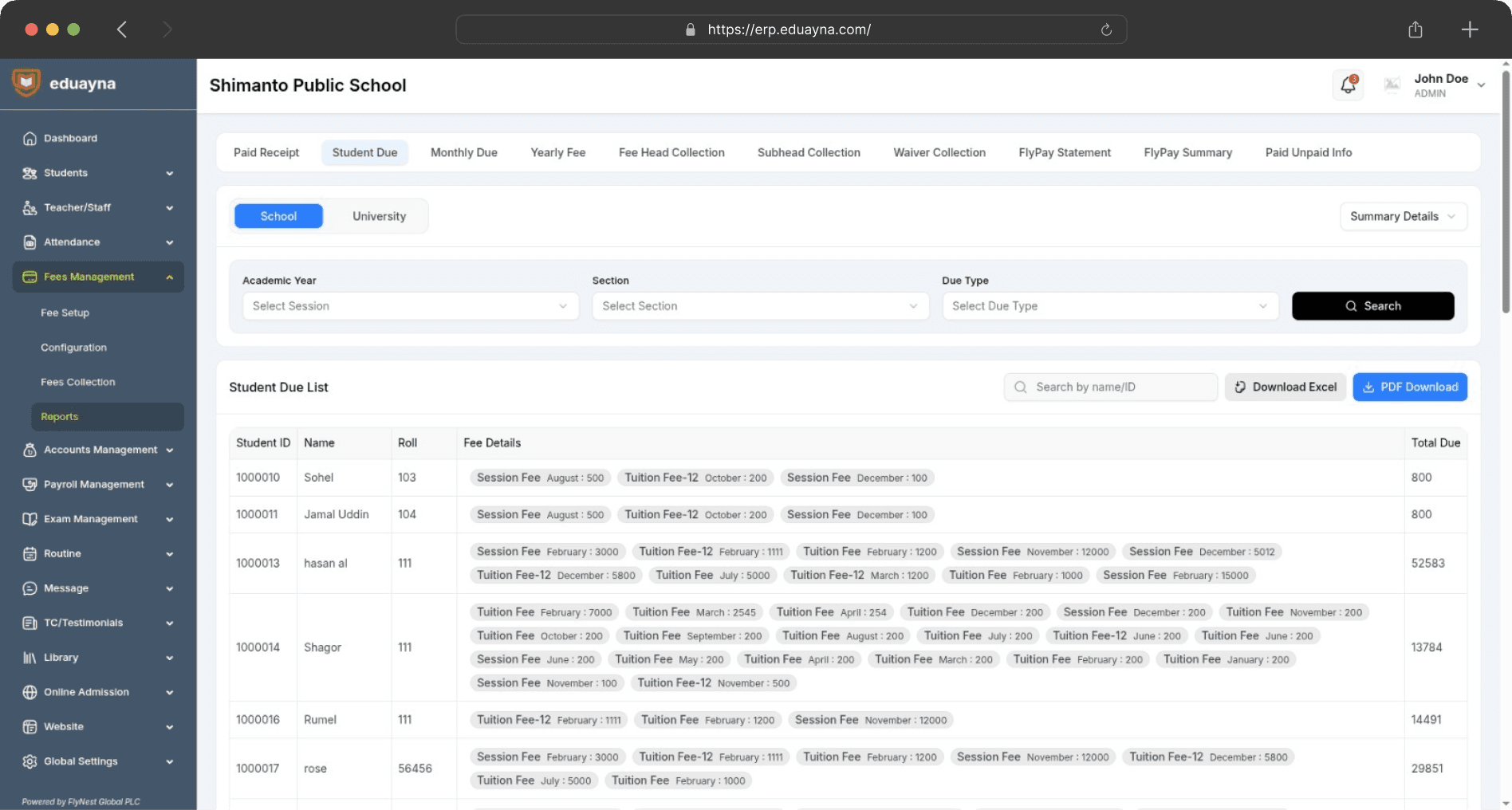Viewport: 1512px width, 810px height.
Task: Switch to the Monthly Due tab
Action: point(463,152)
